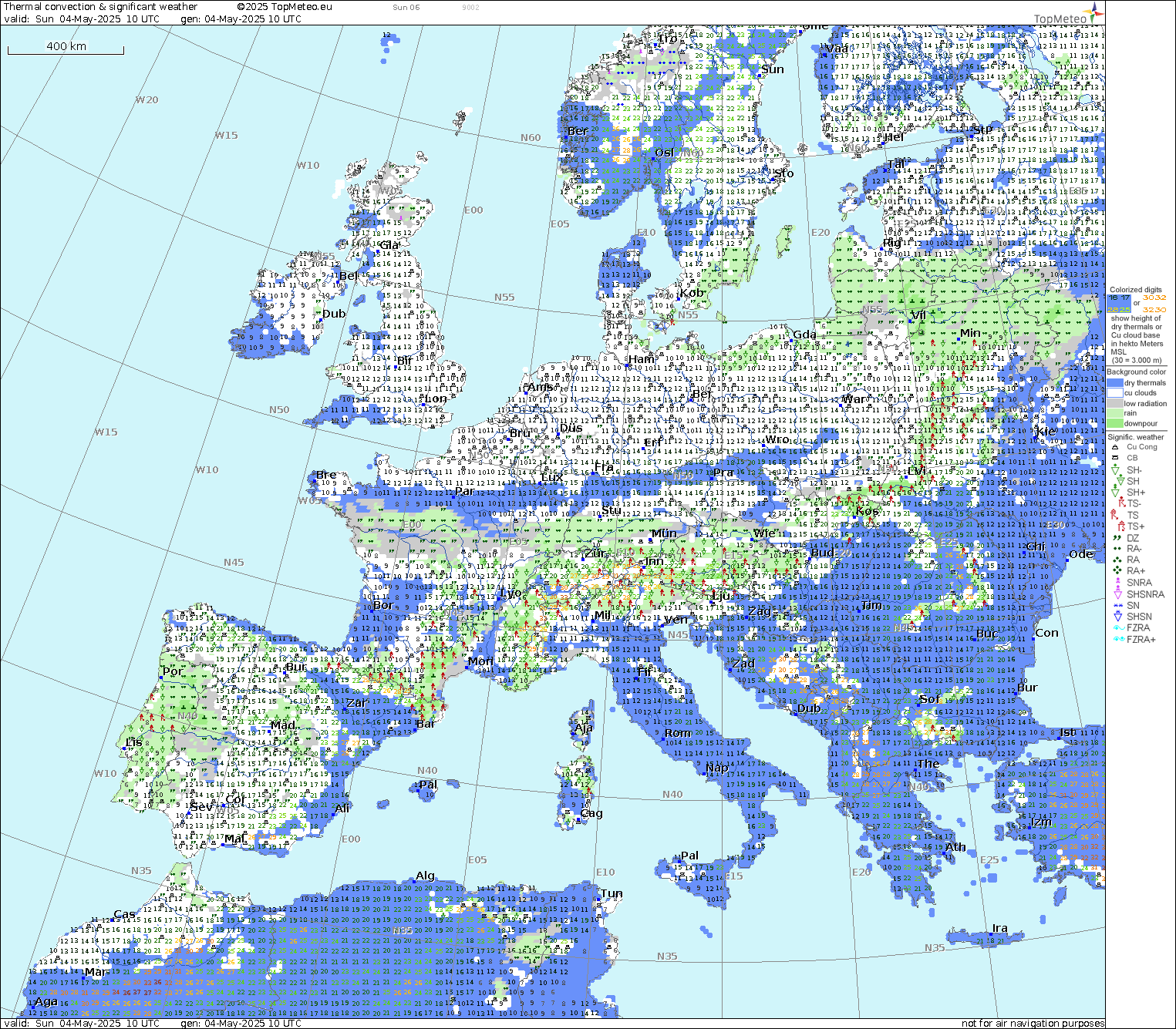Click the 'Osl' Oslo city label
Screen dimensions: 1176x1029
(x=664, y=153)
